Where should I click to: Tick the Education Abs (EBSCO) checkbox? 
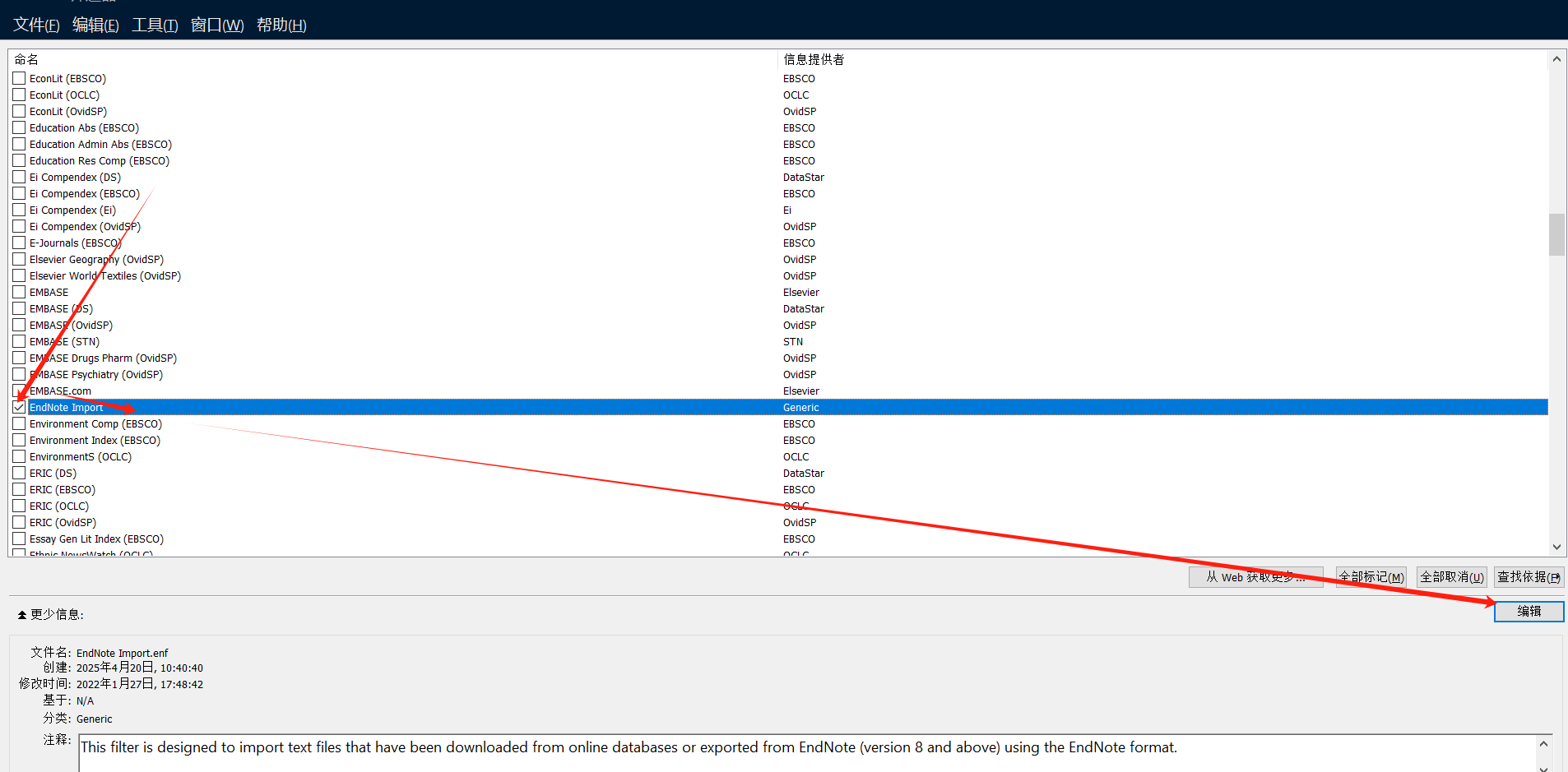(19, 127)
